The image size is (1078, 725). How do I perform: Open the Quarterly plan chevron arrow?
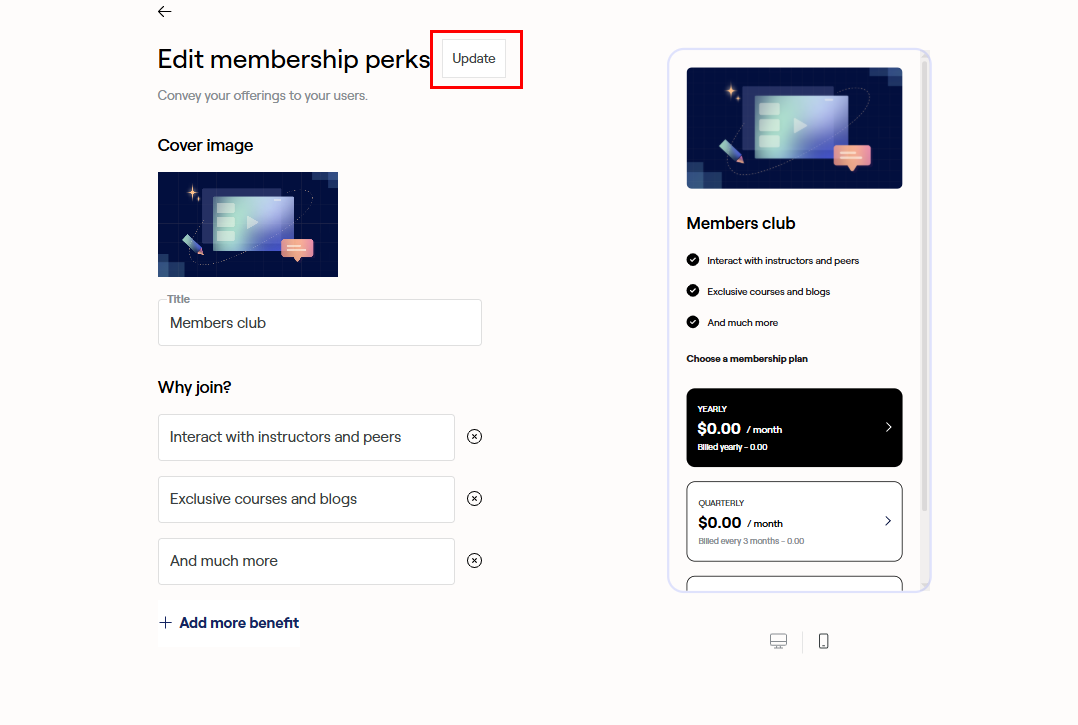click(888, 521)
